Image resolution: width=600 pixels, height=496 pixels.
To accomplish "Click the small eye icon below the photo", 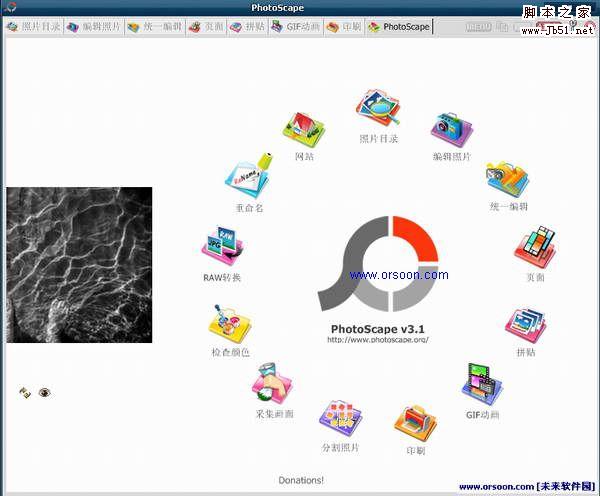I will (44, 392).
